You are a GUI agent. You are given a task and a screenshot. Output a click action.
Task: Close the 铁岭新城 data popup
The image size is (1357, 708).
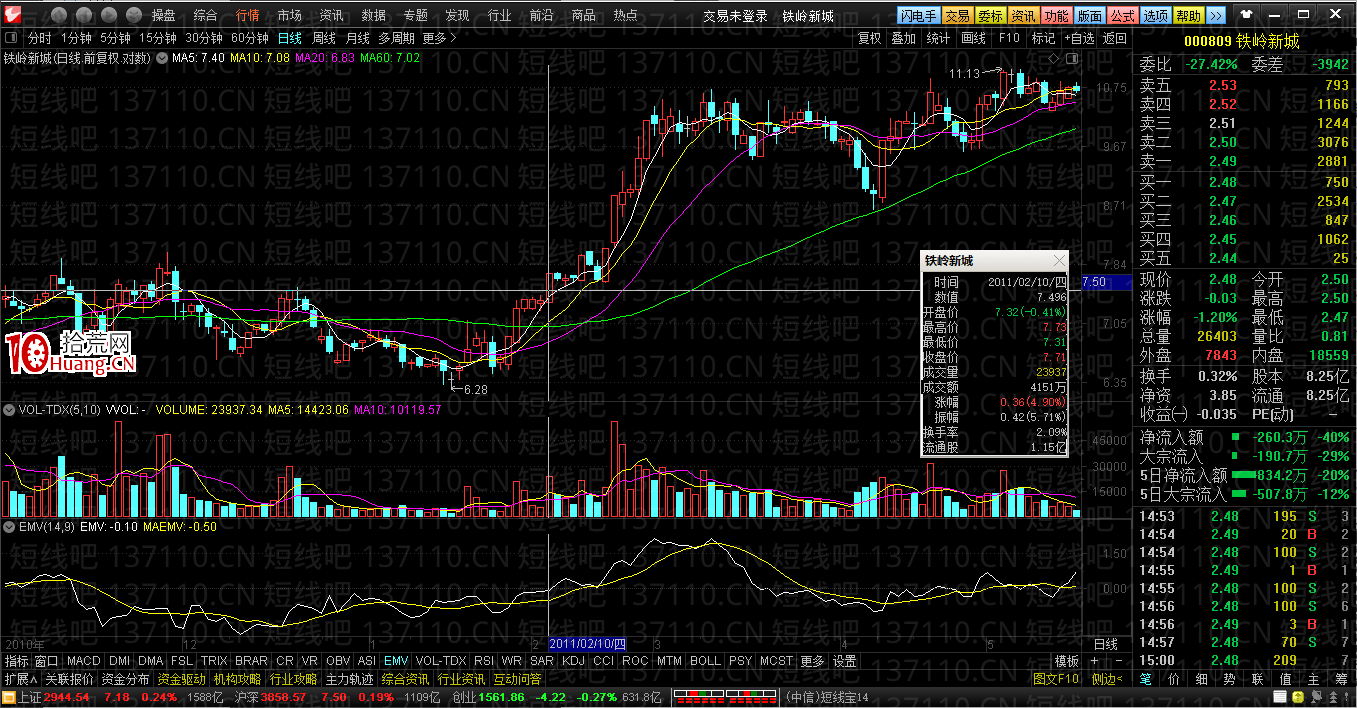1058,261
